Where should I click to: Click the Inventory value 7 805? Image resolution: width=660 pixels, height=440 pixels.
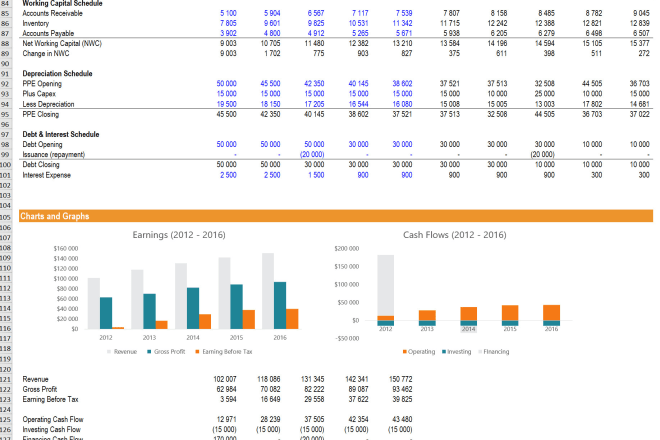(x=228, y=24)
